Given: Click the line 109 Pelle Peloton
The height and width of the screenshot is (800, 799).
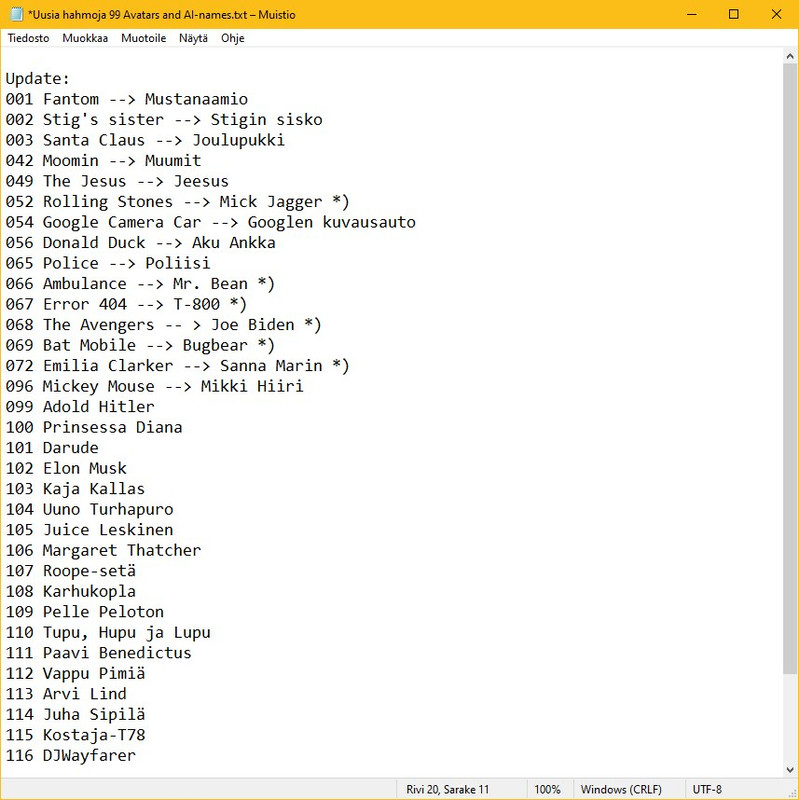Looking at the screenshot, I should pos(85,612).
